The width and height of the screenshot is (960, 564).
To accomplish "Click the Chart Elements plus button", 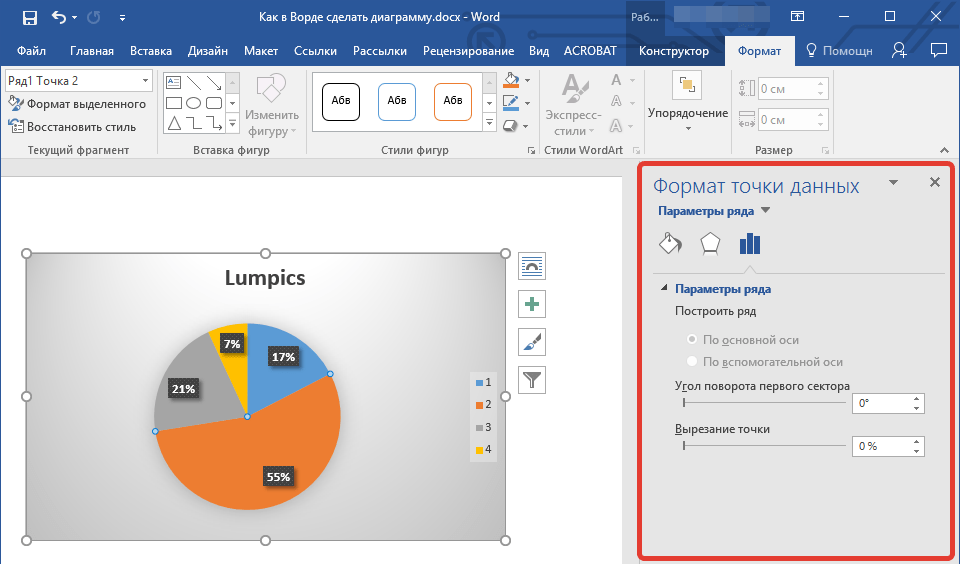I will (x=532, y=304).
